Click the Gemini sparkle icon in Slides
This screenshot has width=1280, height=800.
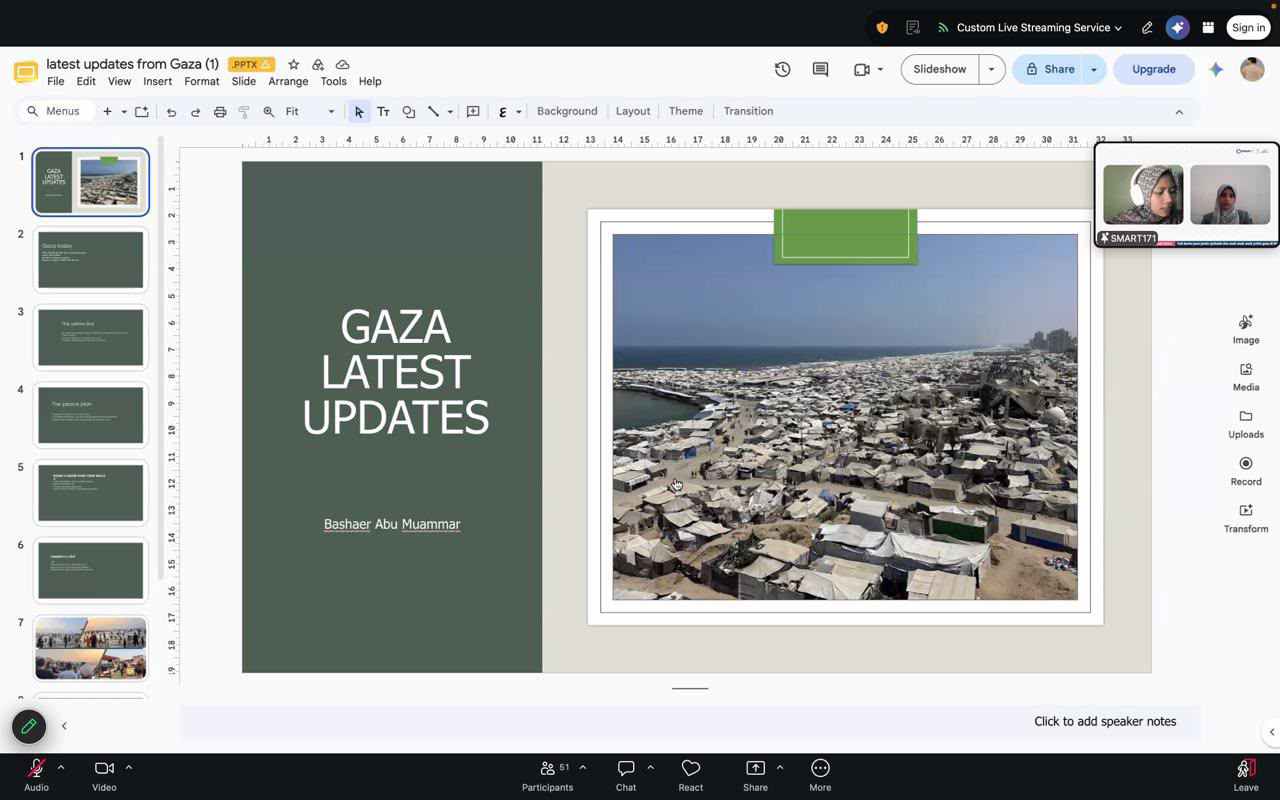[x=1216, y=69]
